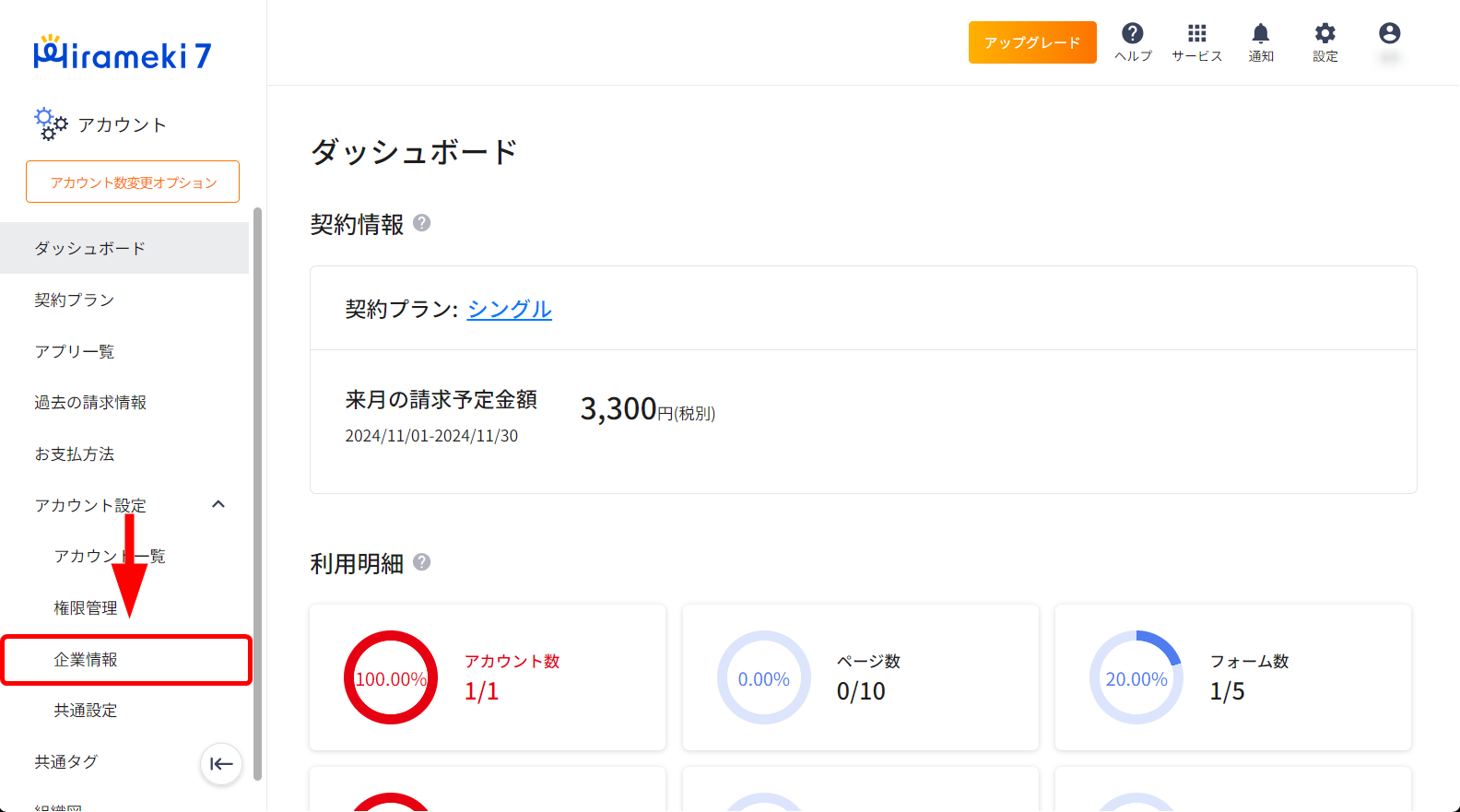The width and height of the screenshot is (1460, 812).
Task: Click the ページ数 0/10 value
Action: tap(861, 691)
